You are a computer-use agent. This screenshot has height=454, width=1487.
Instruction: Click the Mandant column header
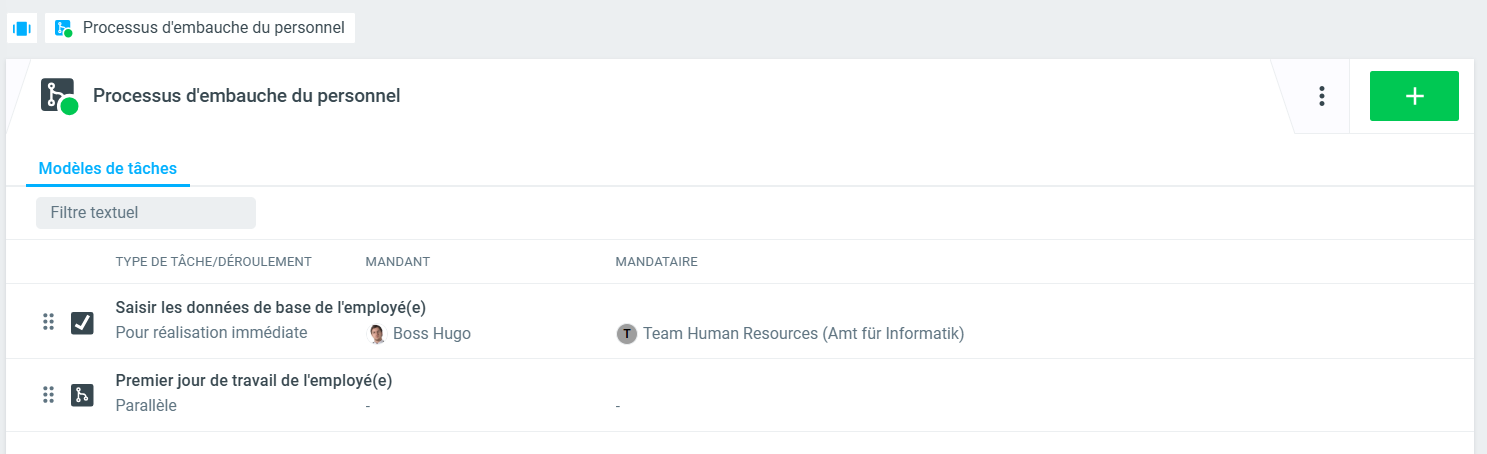[x=398, y=262]
